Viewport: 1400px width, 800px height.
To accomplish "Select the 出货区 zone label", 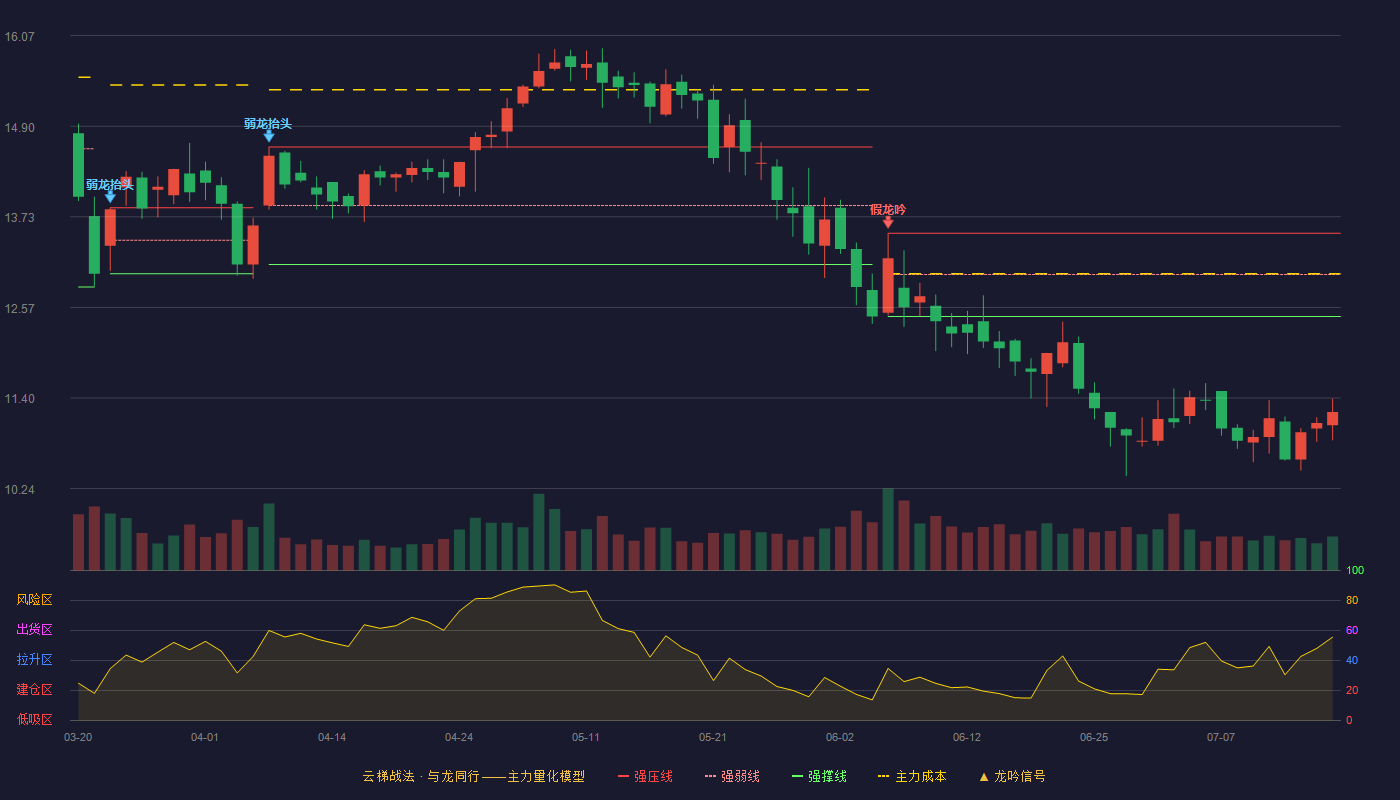I will pos(34,630).
